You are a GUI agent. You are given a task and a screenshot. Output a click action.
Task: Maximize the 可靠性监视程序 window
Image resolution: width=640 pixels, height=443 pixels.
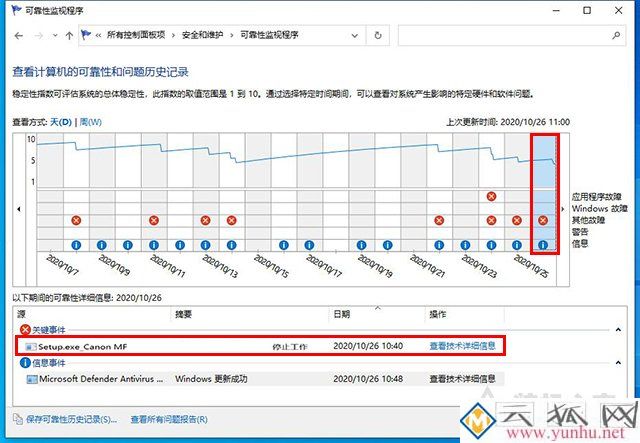587,11
